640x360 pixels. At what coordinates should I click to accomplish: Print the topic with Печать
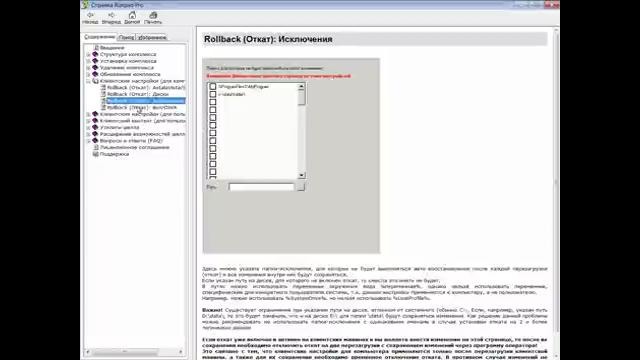(x=153, y=18)
